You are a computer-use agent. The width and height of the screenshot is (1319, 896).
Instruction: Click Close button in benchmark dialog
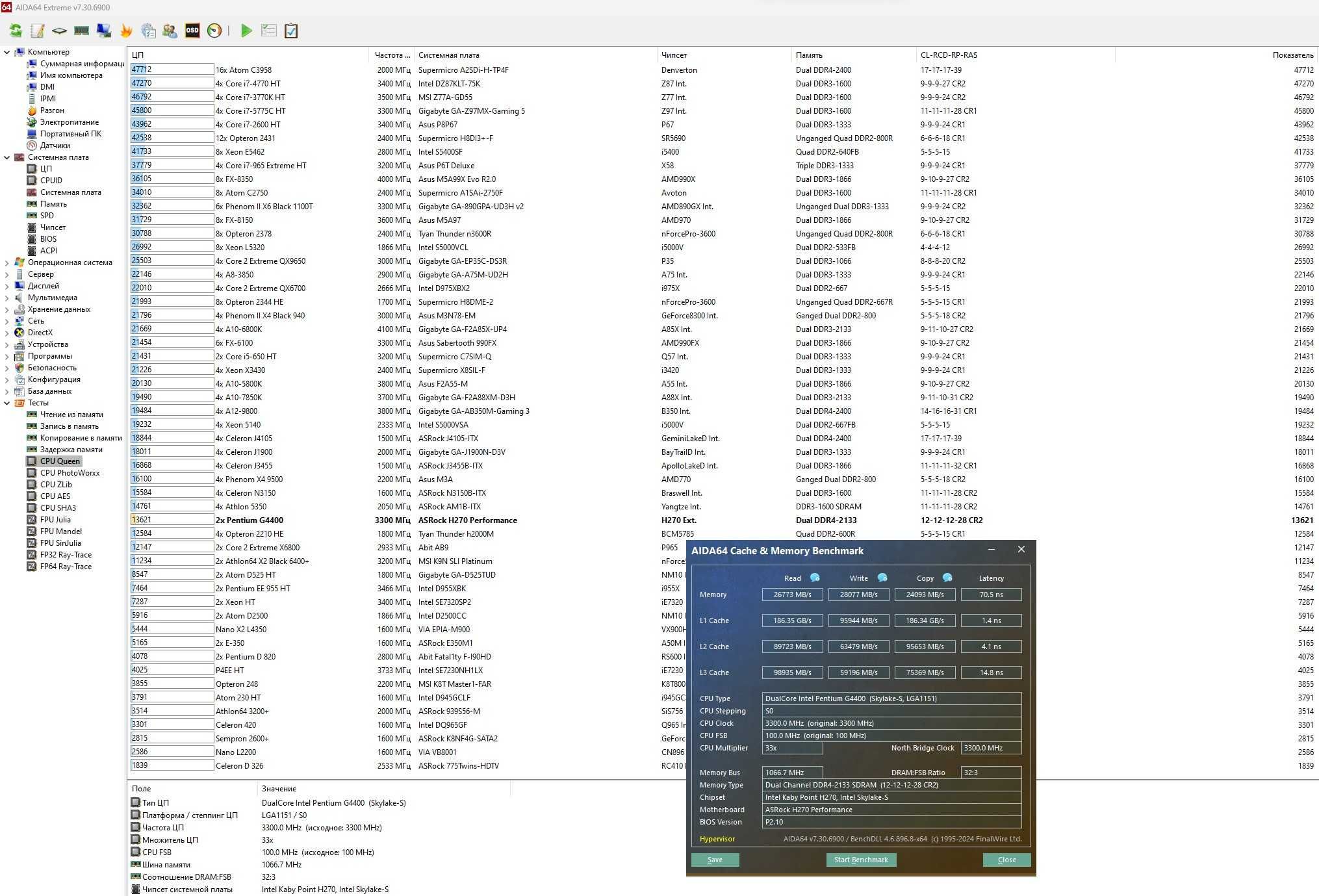(1006, 860)
